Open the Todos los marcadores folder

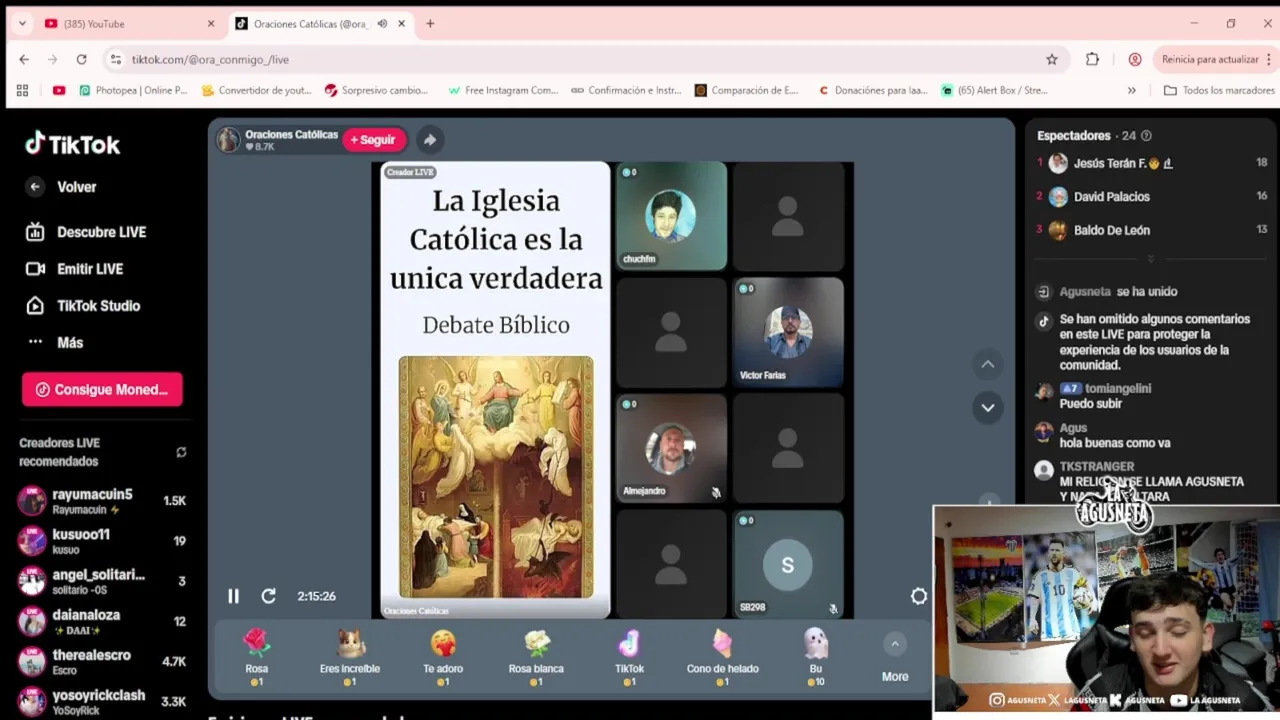(1218, 90)
